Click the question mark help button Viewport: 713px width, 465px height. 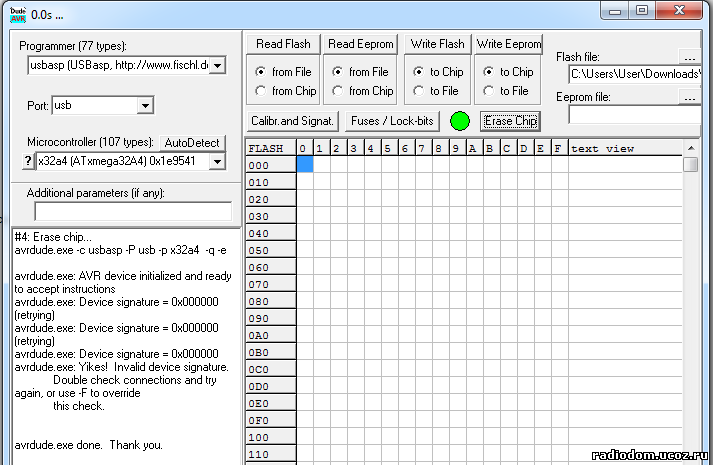pyautogui.click(x=28, y=161)
